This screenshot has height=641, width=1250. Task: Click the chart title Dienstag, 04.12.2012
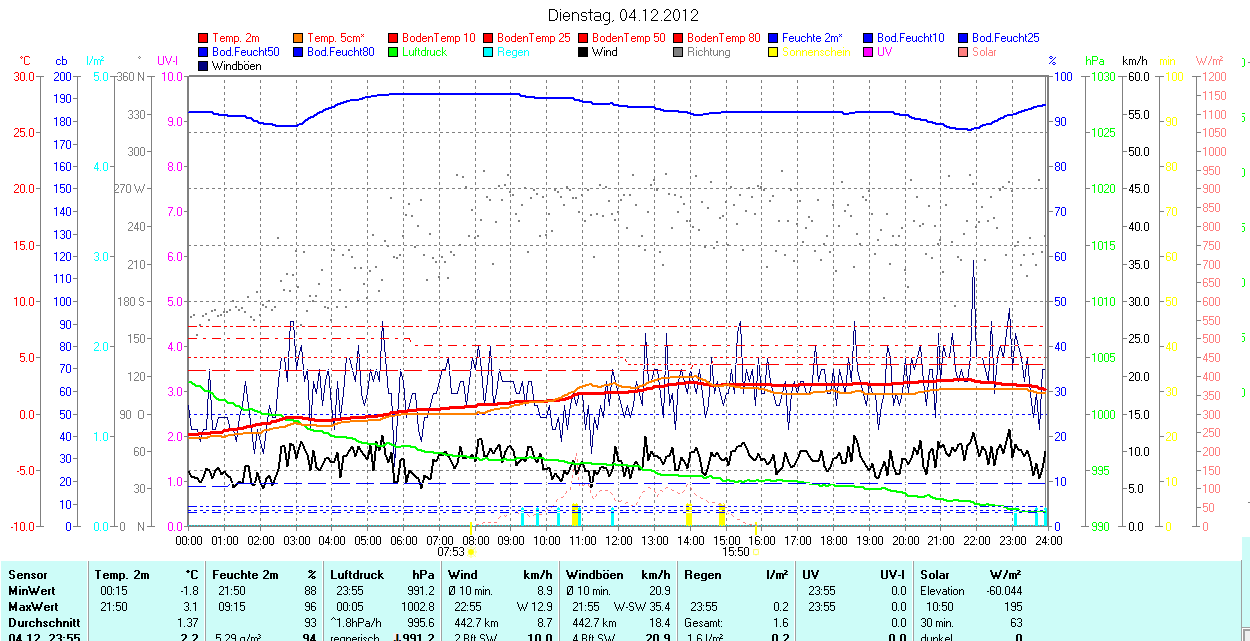tap(624, 15)
